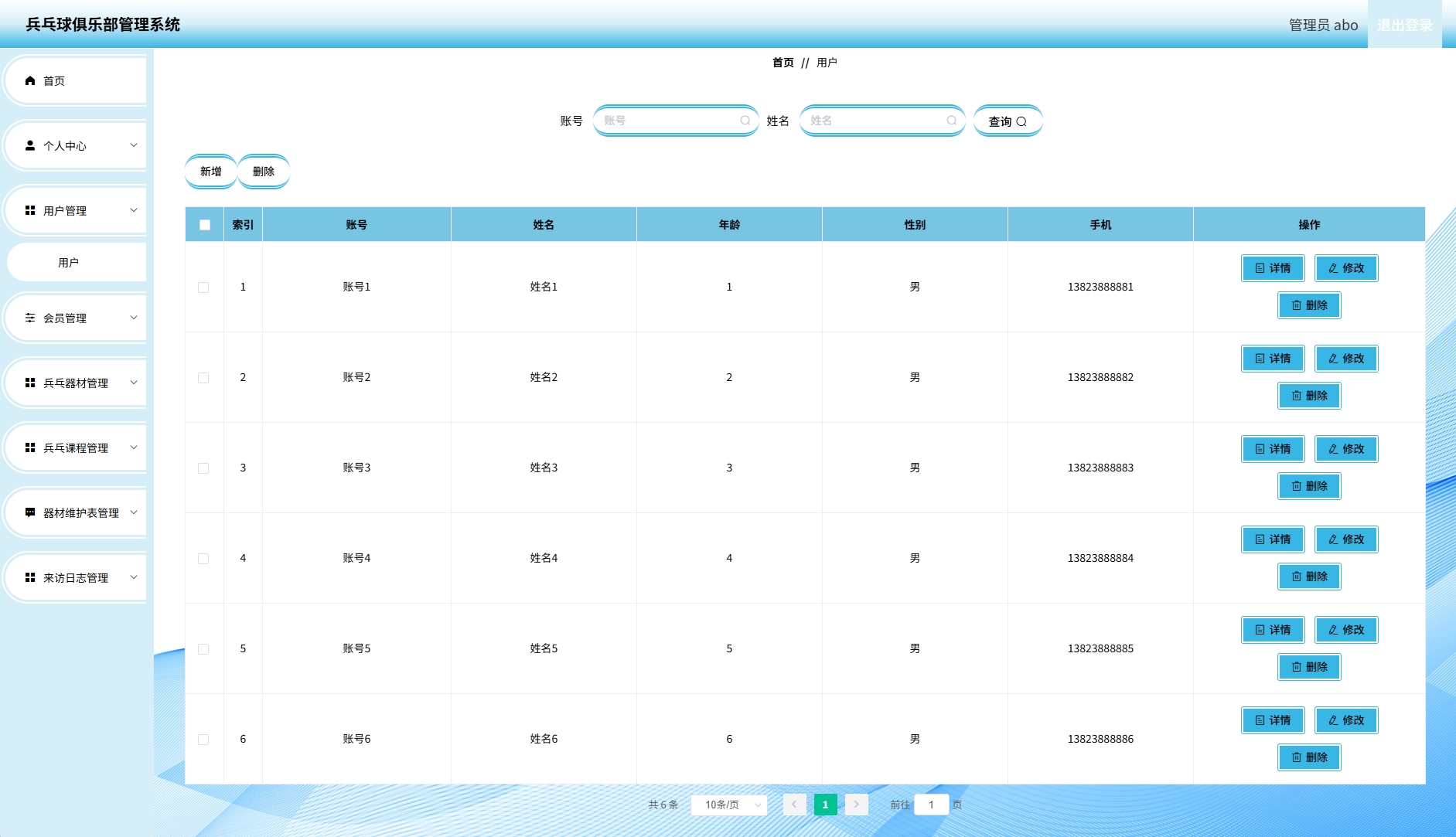This screenshot has height=837, width=1456.
Task: Click the 查询 search button
Action: [1008, 121]
